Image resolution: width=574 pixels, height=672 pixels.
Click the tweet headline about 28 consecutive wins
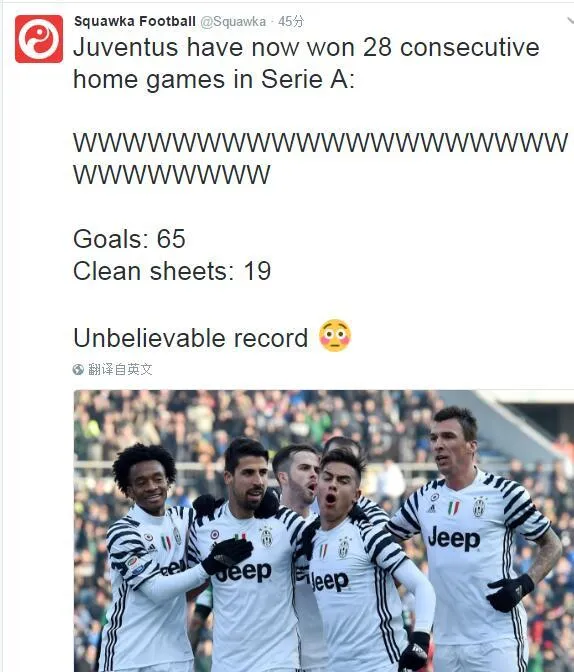click(306, 63)
